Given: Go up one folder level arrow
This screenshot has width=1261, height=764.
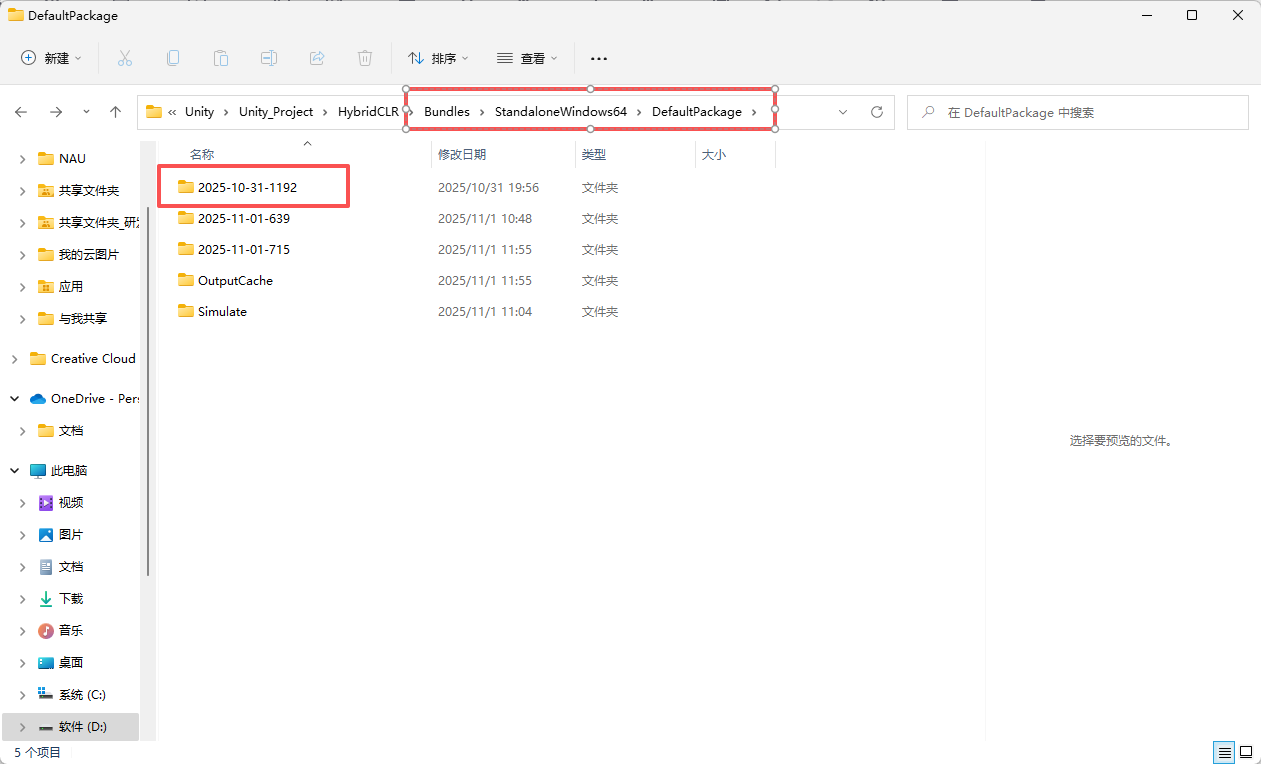Looking at the screenshot, I should 115,112.
